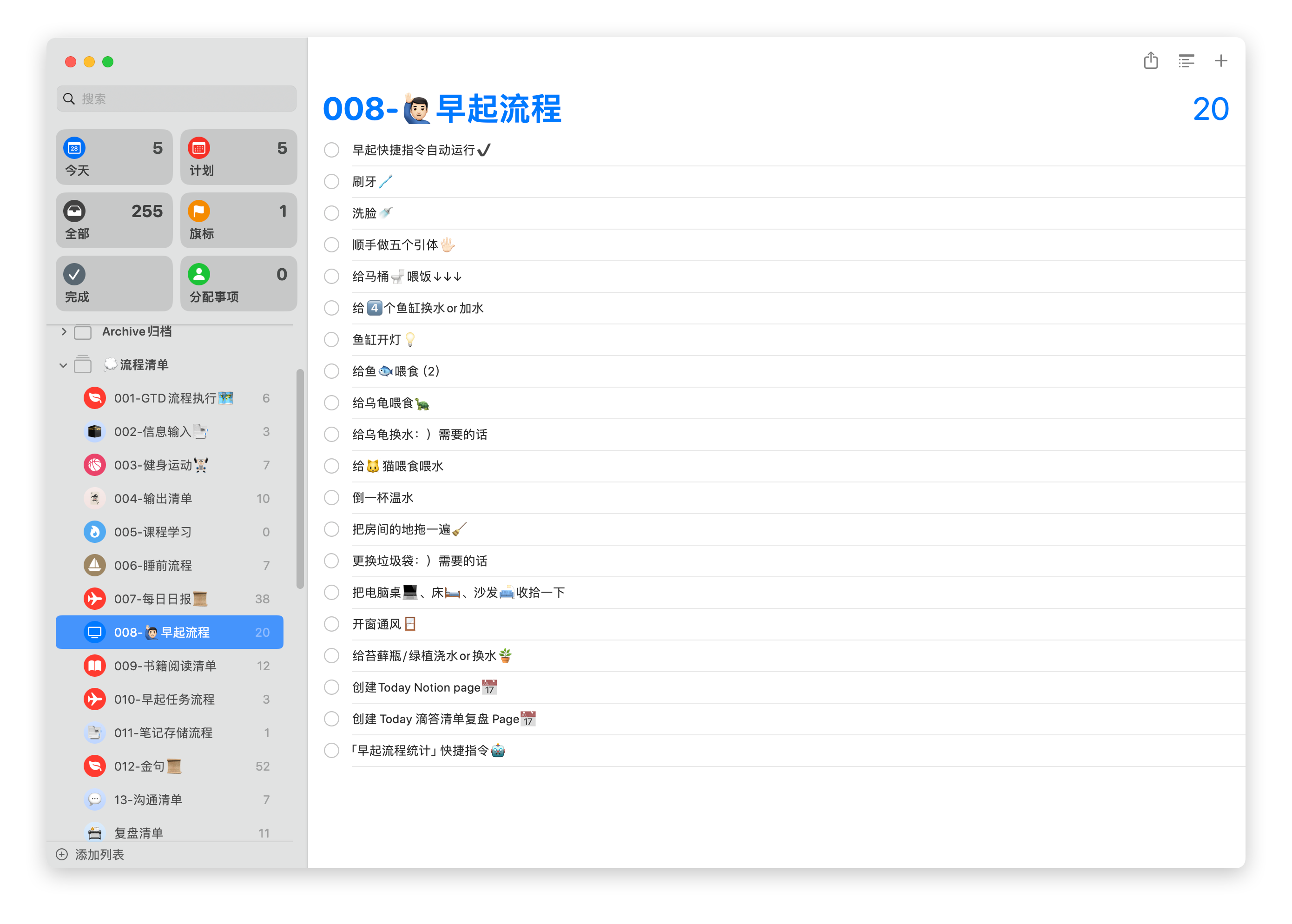Check off the 倒一杯温水 reminder
Screen dimensions: 1292x924
(x=332, y=498)
